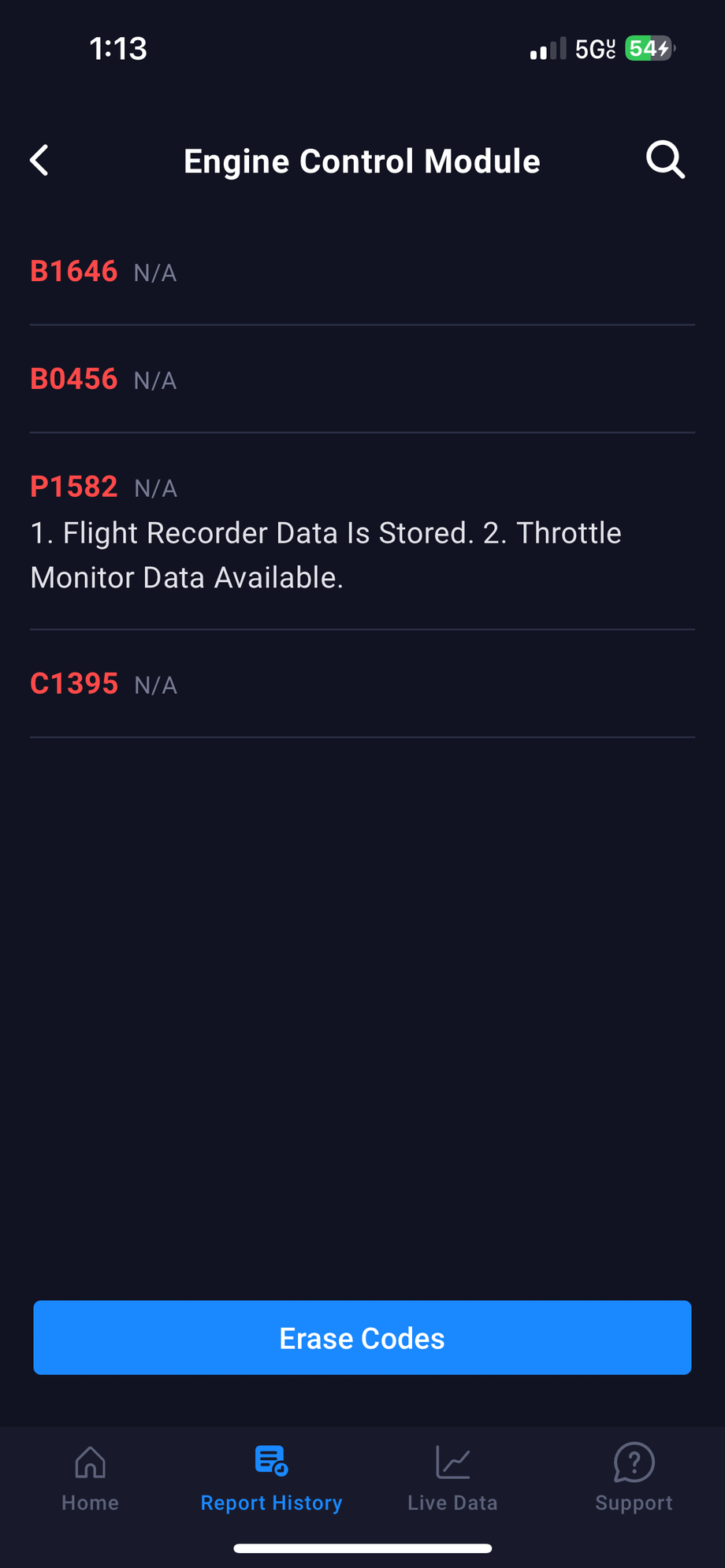Tap the Report History document icon
Viewport: 725px width, 1568px height.
271,1461
